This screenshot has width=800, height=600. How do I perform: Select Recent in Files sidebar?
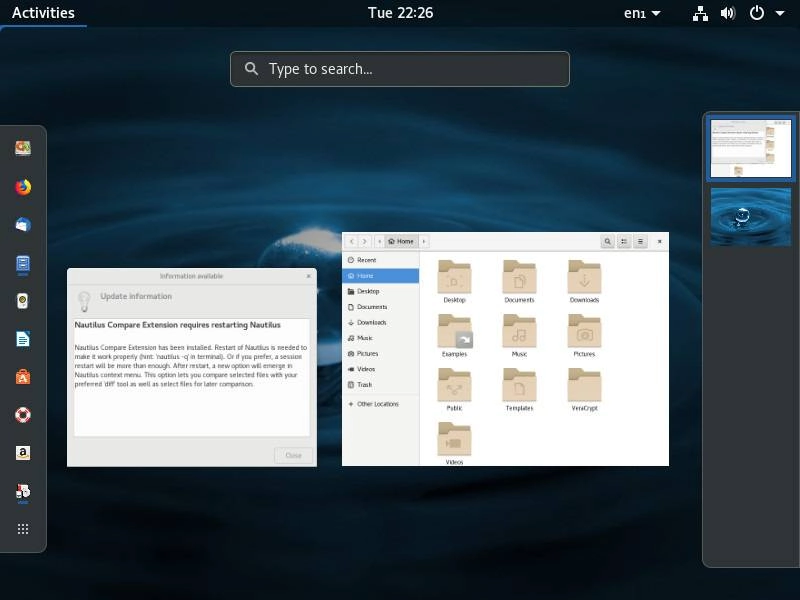pos(381,260)
